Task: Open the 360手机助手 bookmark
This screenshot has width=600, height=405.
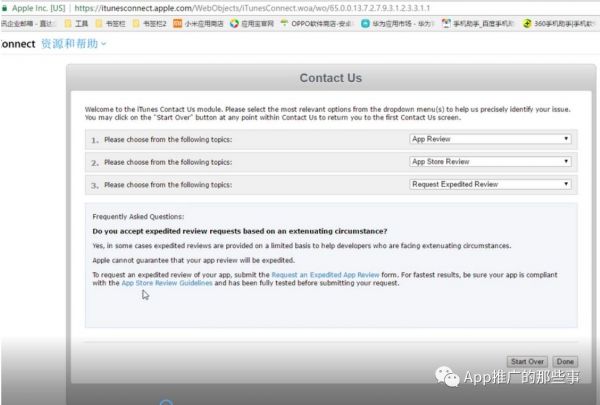Action: coord(559,24)
